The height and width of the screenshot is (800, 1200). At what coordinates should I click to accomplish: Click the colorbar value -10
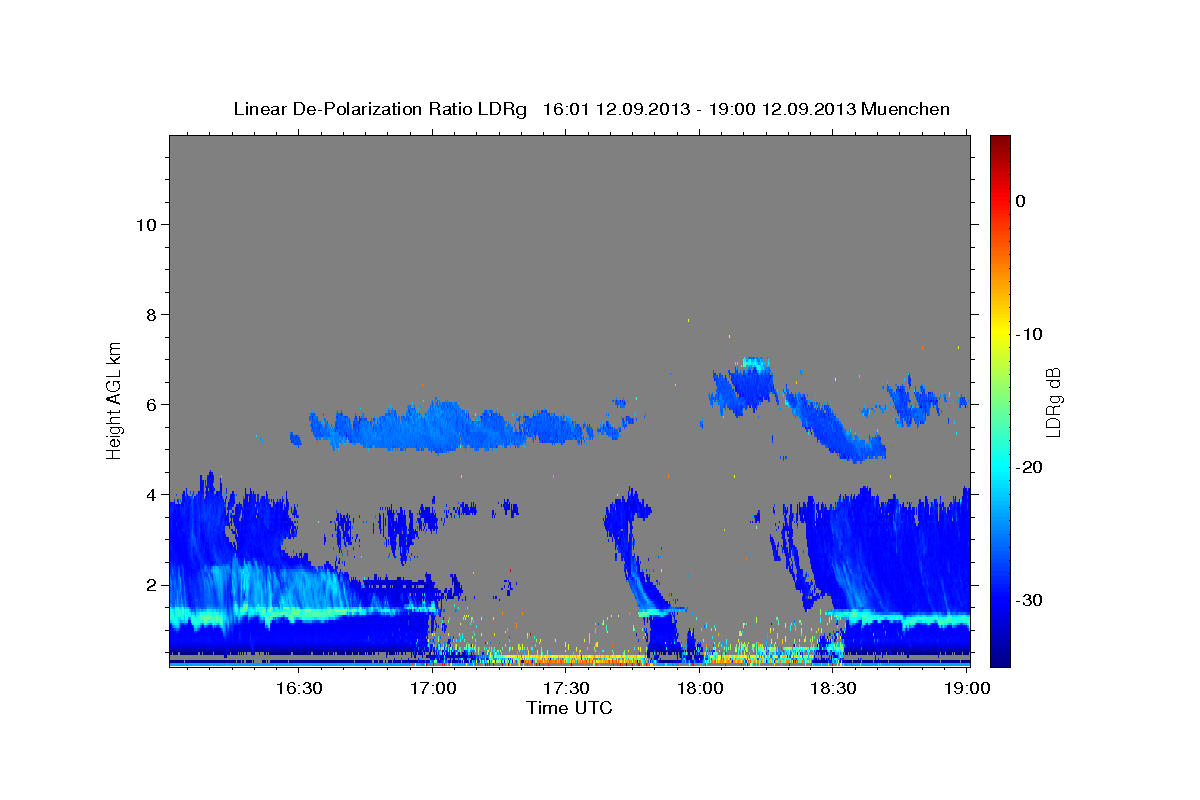click(1029, 334)
